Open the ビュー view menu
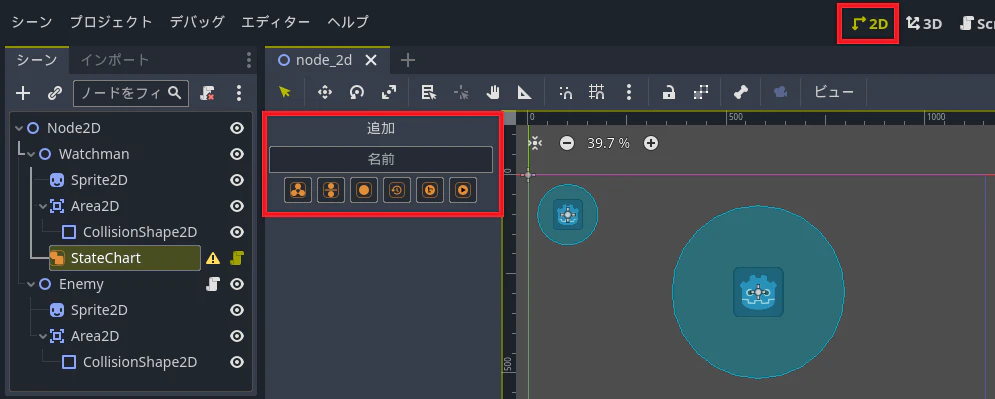The height and width of the screenshot is (399, 995). point(834,93)
